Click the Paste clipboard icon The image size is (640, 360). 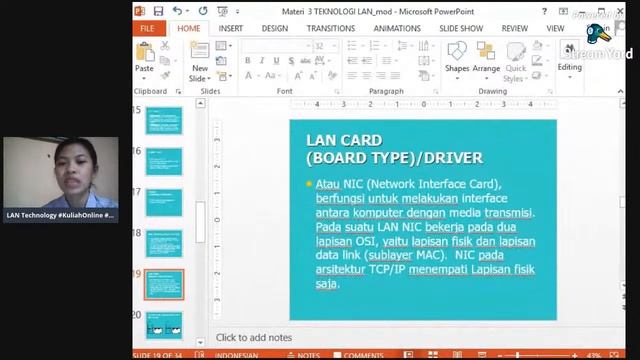(x=144, y=52)
